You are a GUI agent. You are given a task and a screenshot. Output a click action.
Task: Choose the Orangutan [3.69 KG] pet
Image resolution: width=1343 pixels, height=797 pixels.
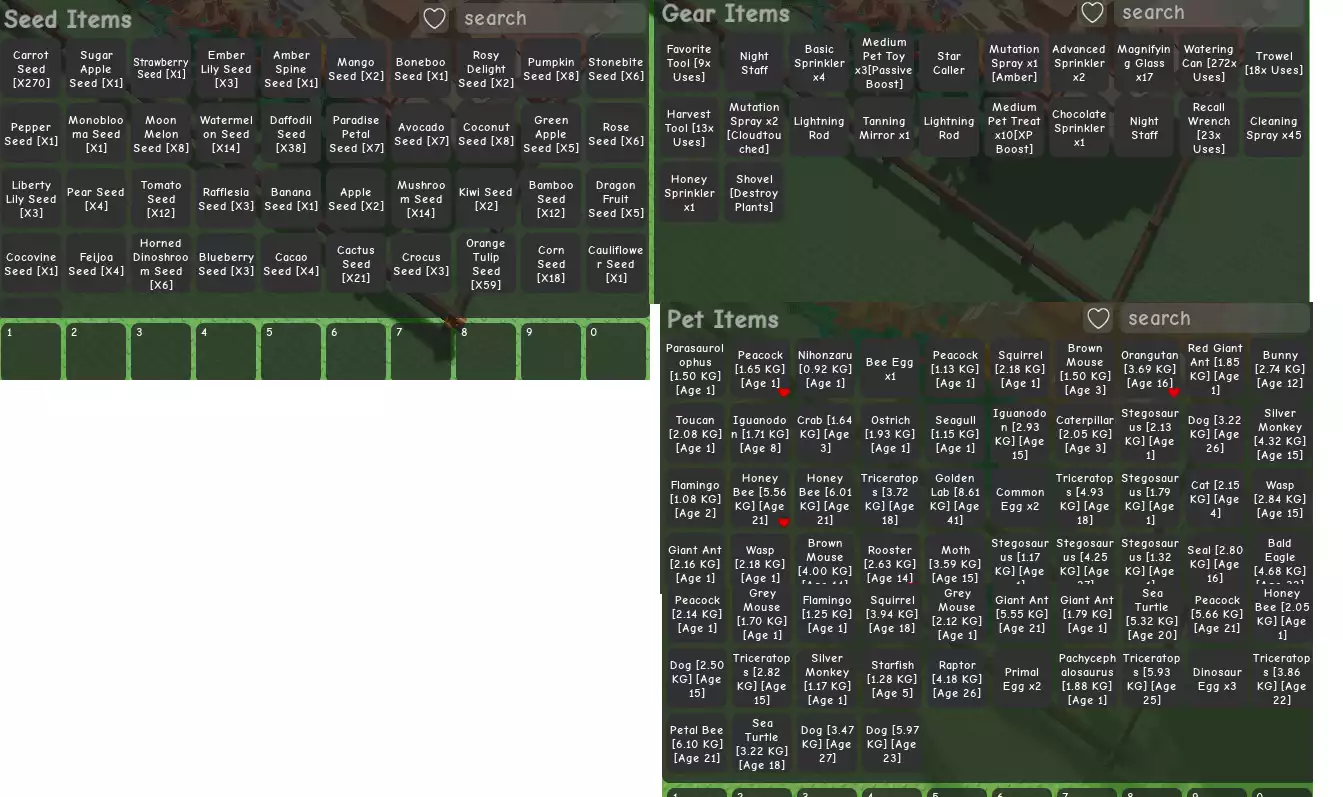point(1149,369)
